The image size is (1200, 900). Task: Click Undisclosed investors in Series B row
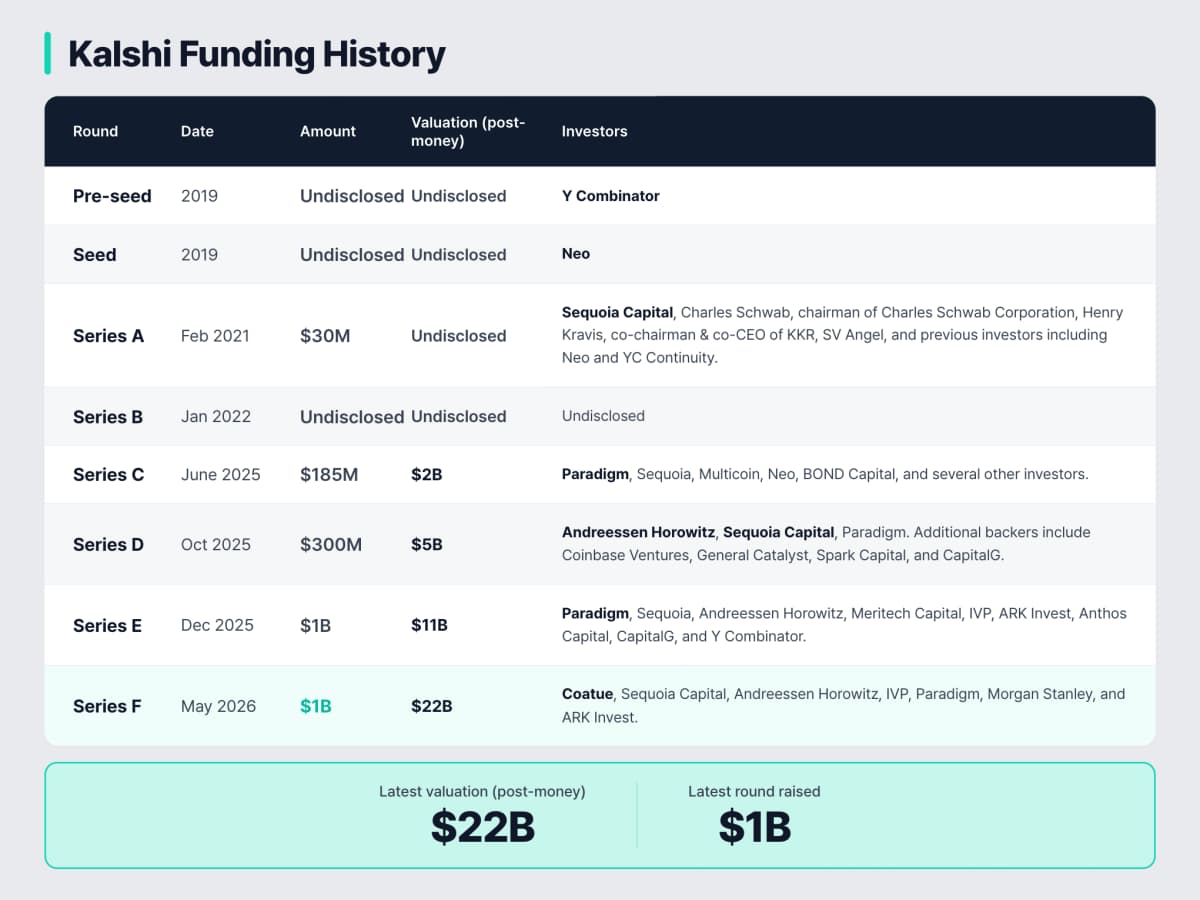(603, 416)
